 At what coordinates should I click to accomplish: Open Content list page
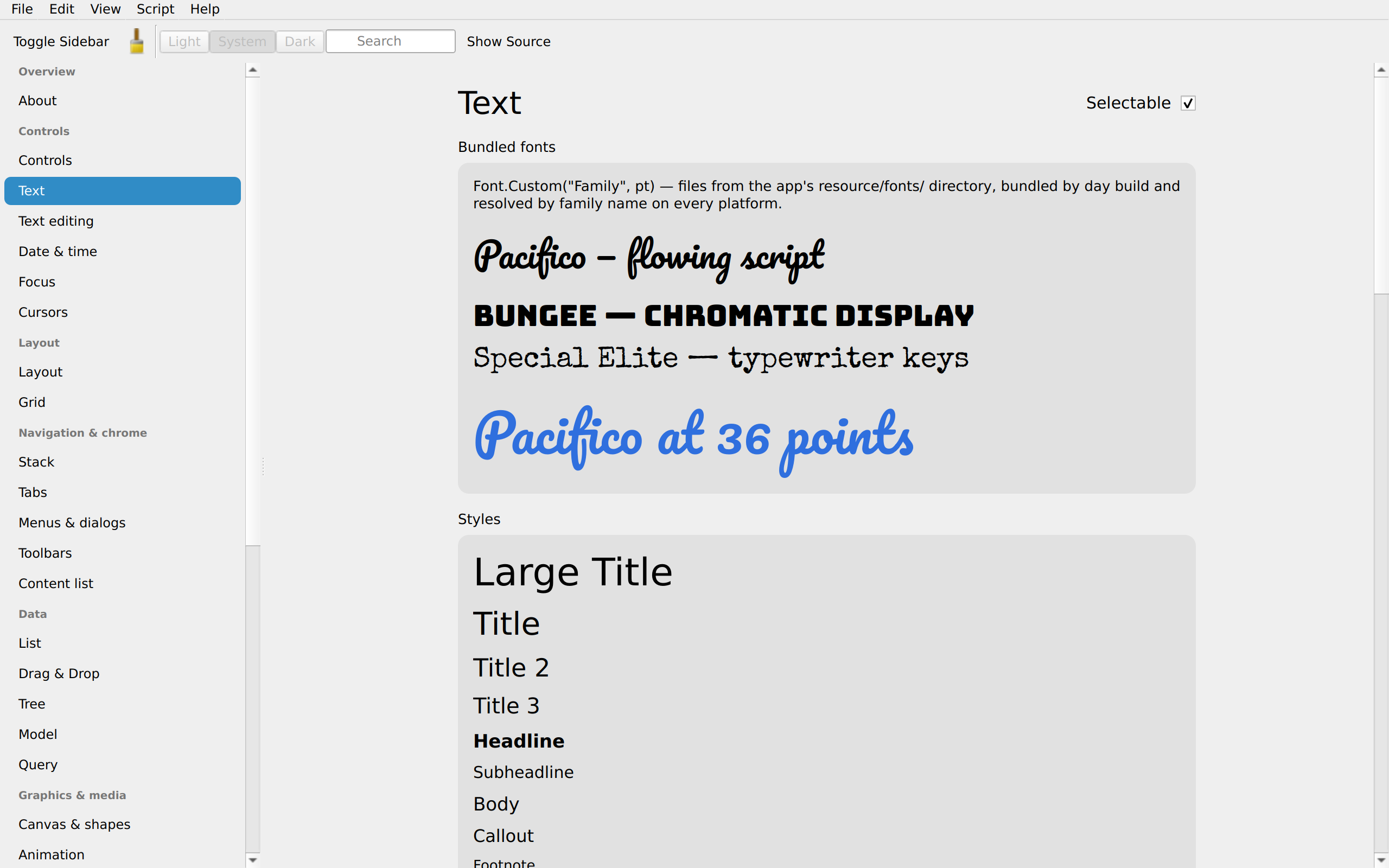(x=122, y=584)
